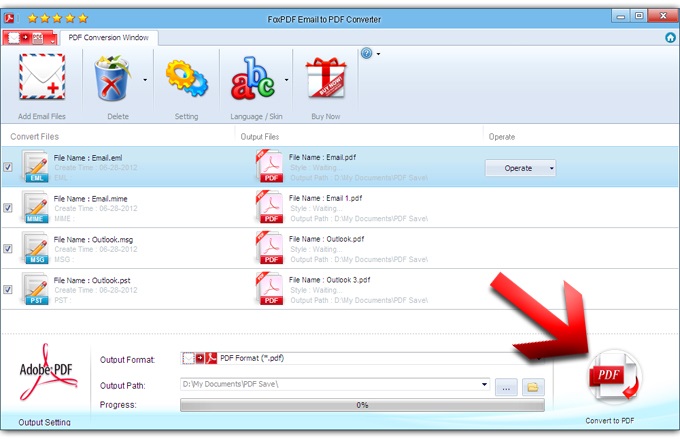Maximize the FoxPDF window
680x439 pixels.
pyautogui.click(x=639, y=16)
